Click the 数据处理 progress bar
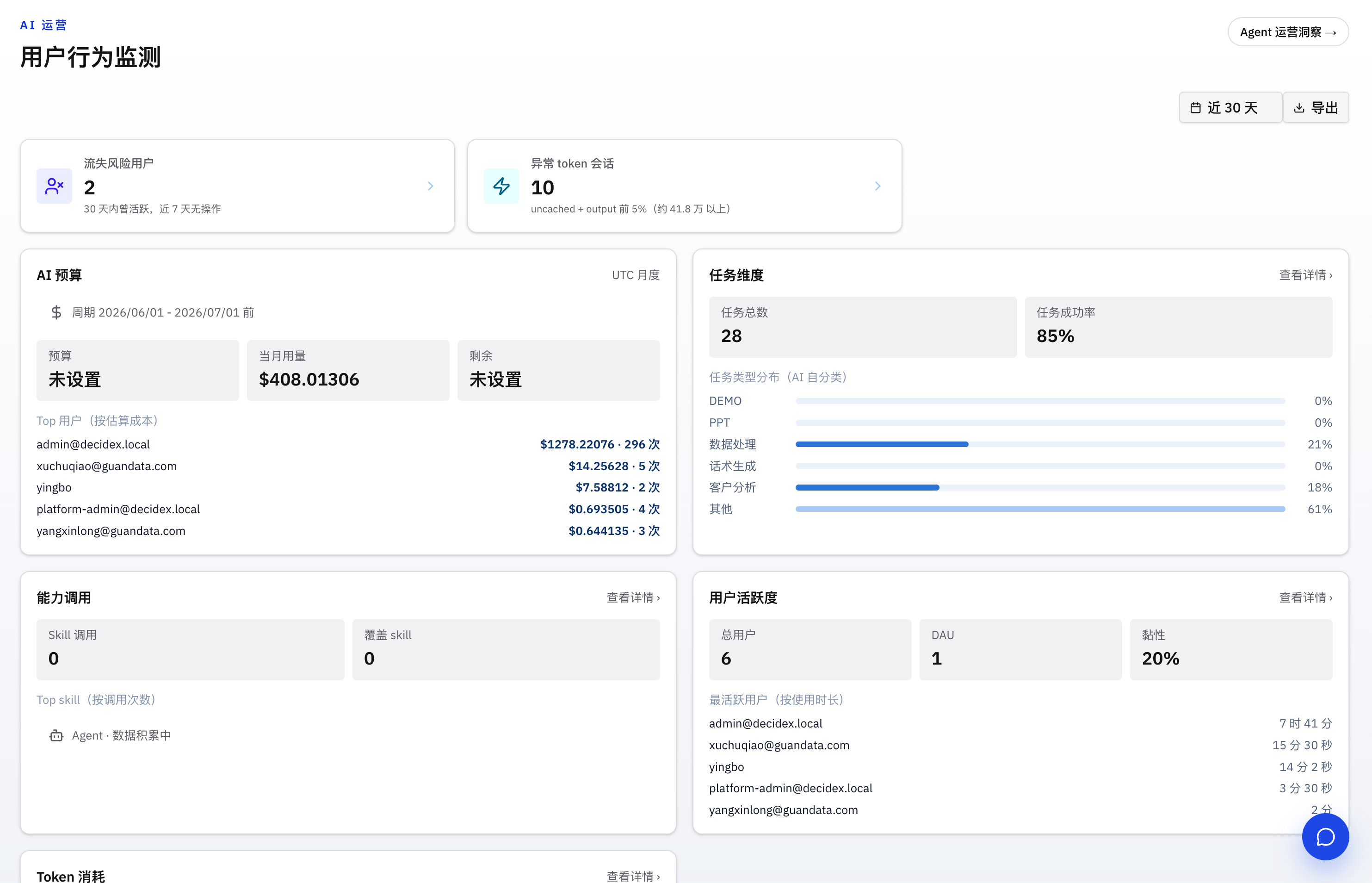 point(1040,444)
